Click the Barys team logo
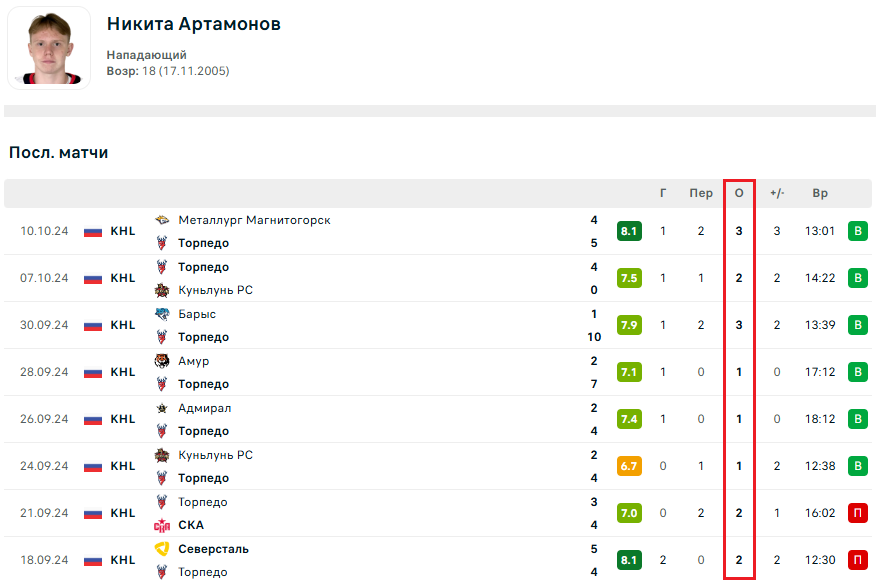Image resolution: width=876 pixels, height=585 pixels. point(162,314)
